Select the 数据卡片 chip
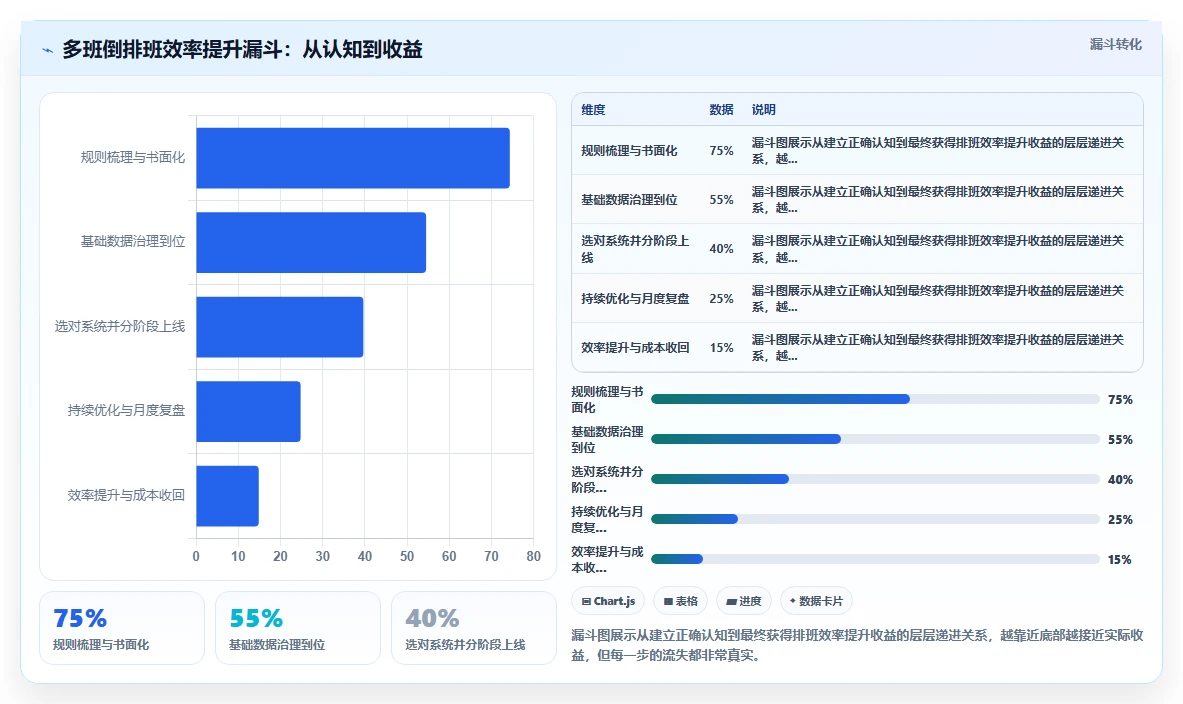The image size is (1183, 704). (x=816, y=601)
